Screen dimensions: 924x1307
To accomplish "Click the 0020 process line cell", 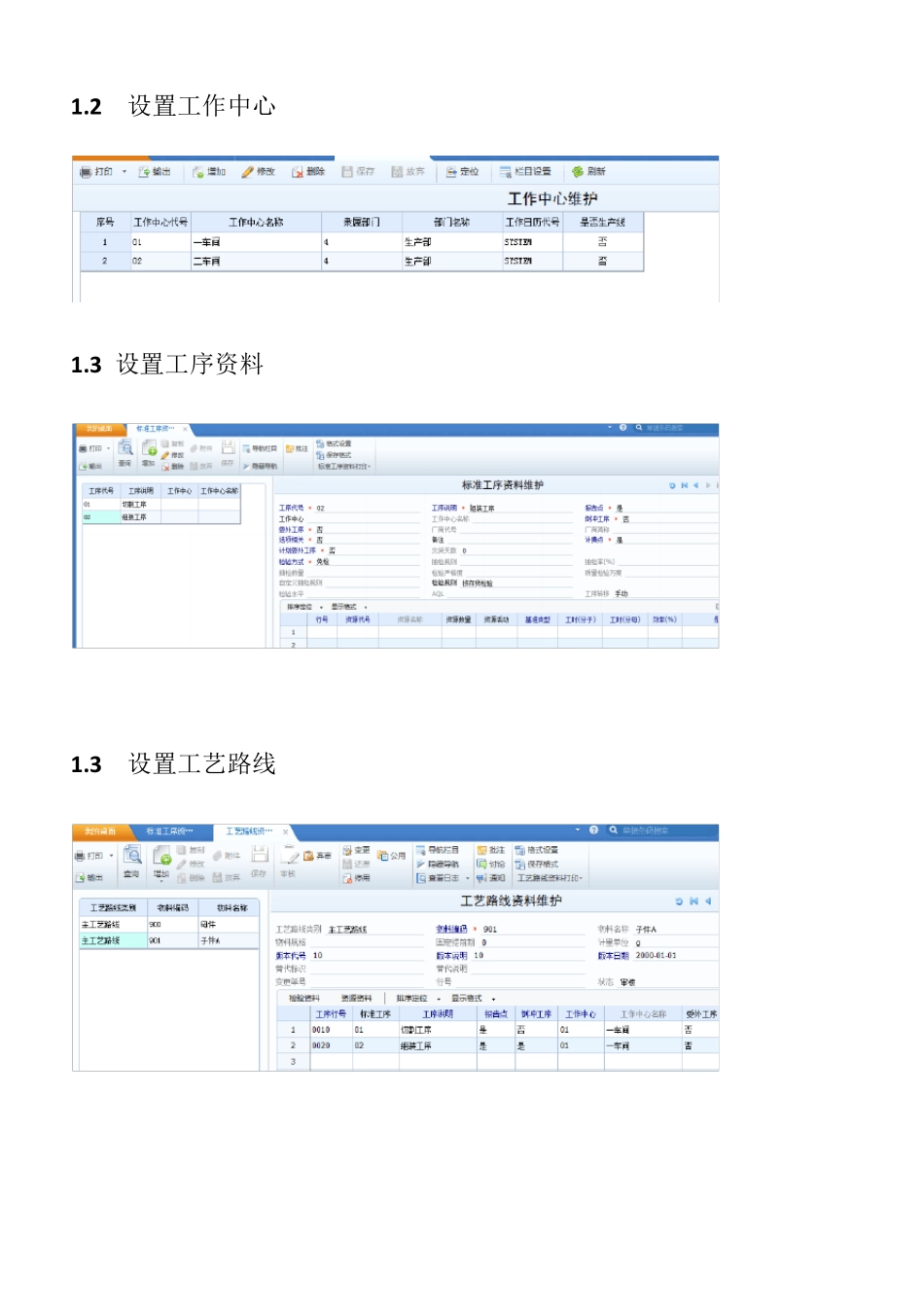I will (x=331, y=1045).
